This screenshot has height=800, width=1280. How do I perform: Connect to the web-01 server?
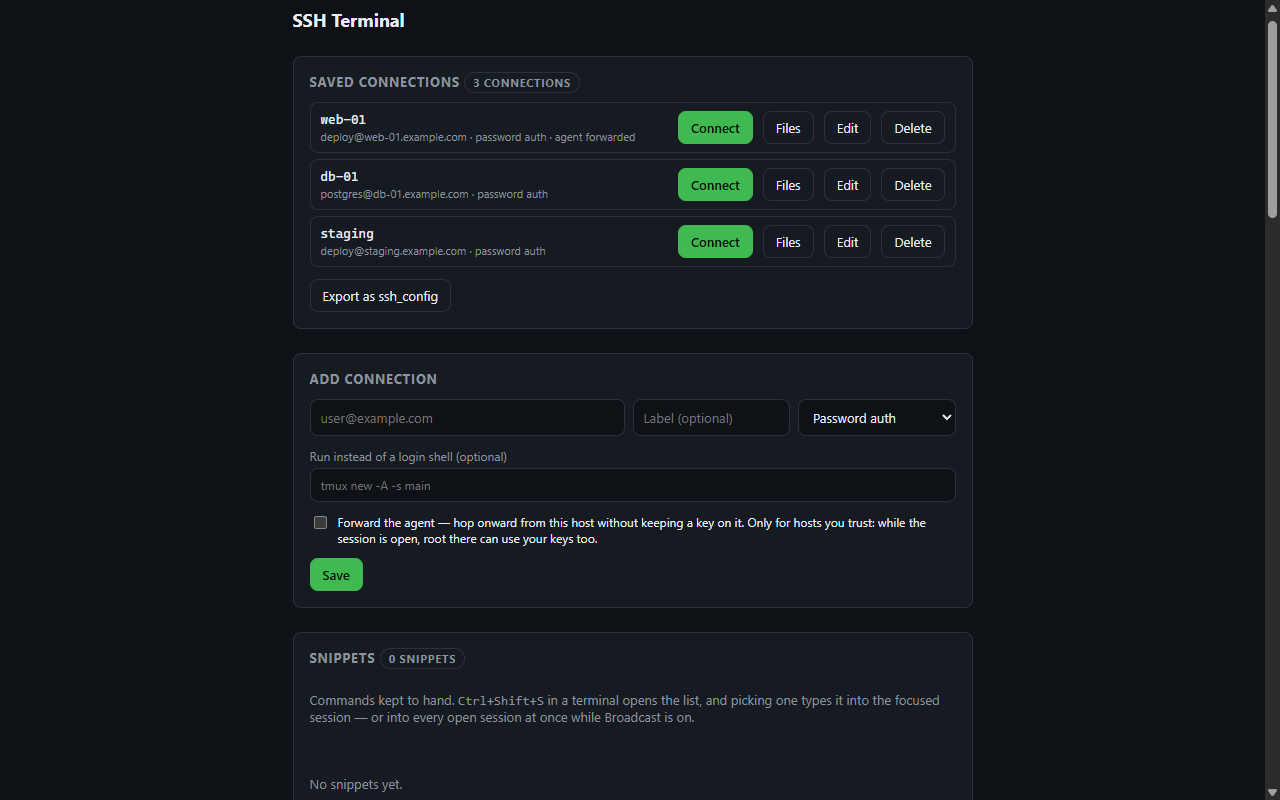(x=715, y=128)
